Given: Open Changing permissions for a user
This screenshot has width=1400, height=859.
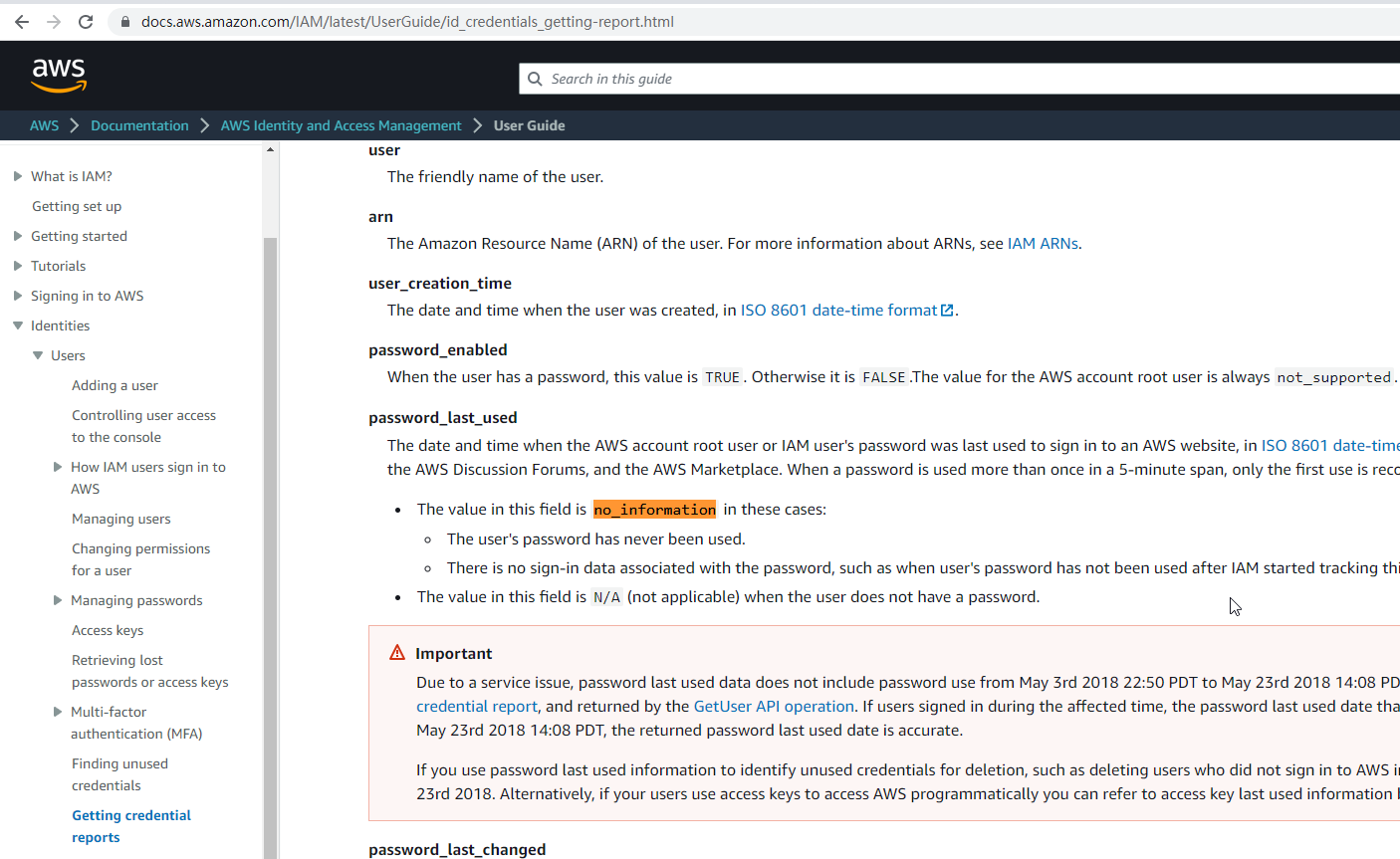Looking at the screenshot, I should pyautogui.click(x=140, y=559).
